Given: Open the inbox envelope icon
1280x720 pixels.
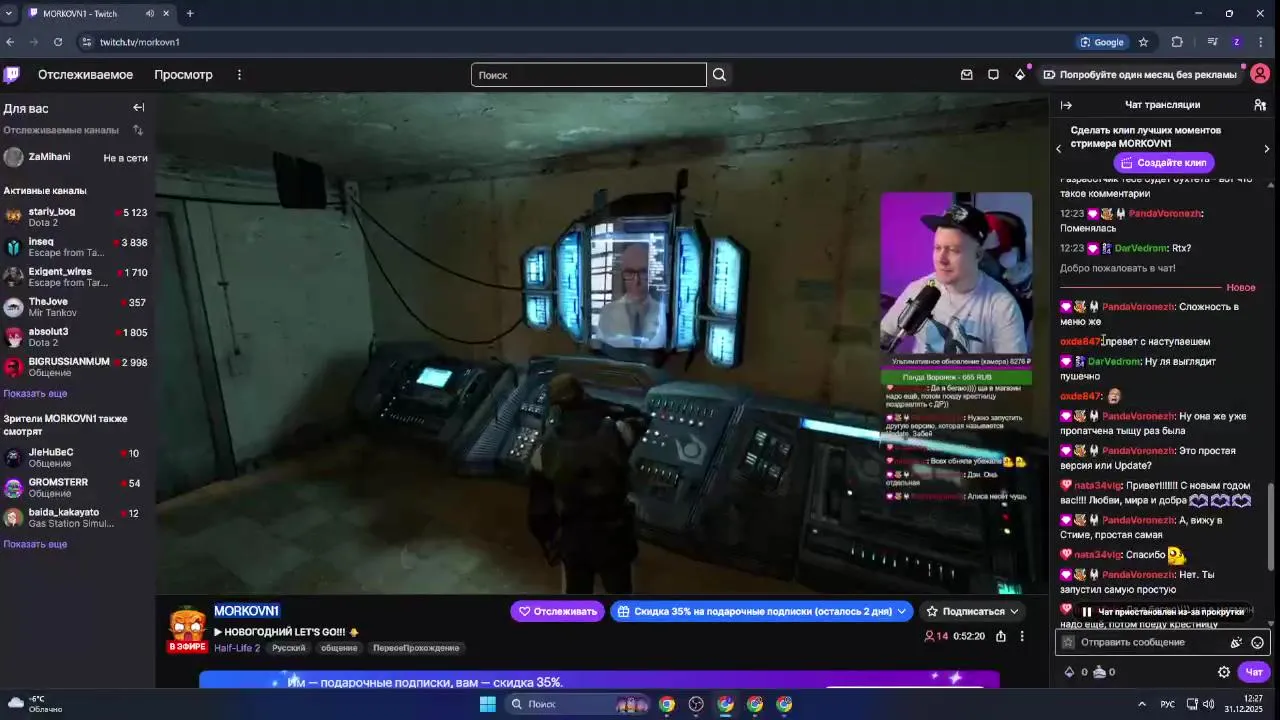Looking at the screenshot, I should click(966, 75).
